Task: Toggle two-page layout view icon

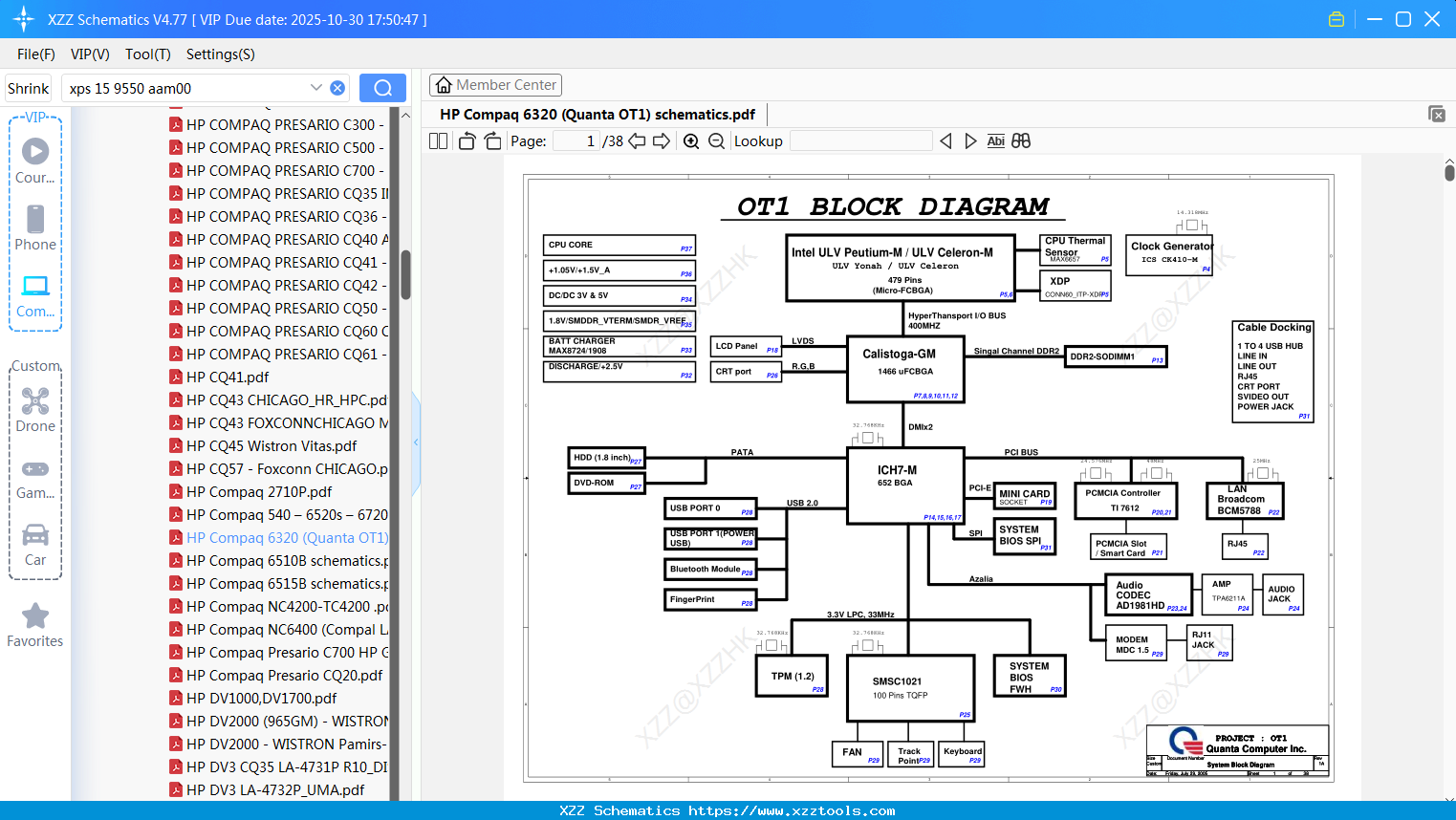Action: 438,140
